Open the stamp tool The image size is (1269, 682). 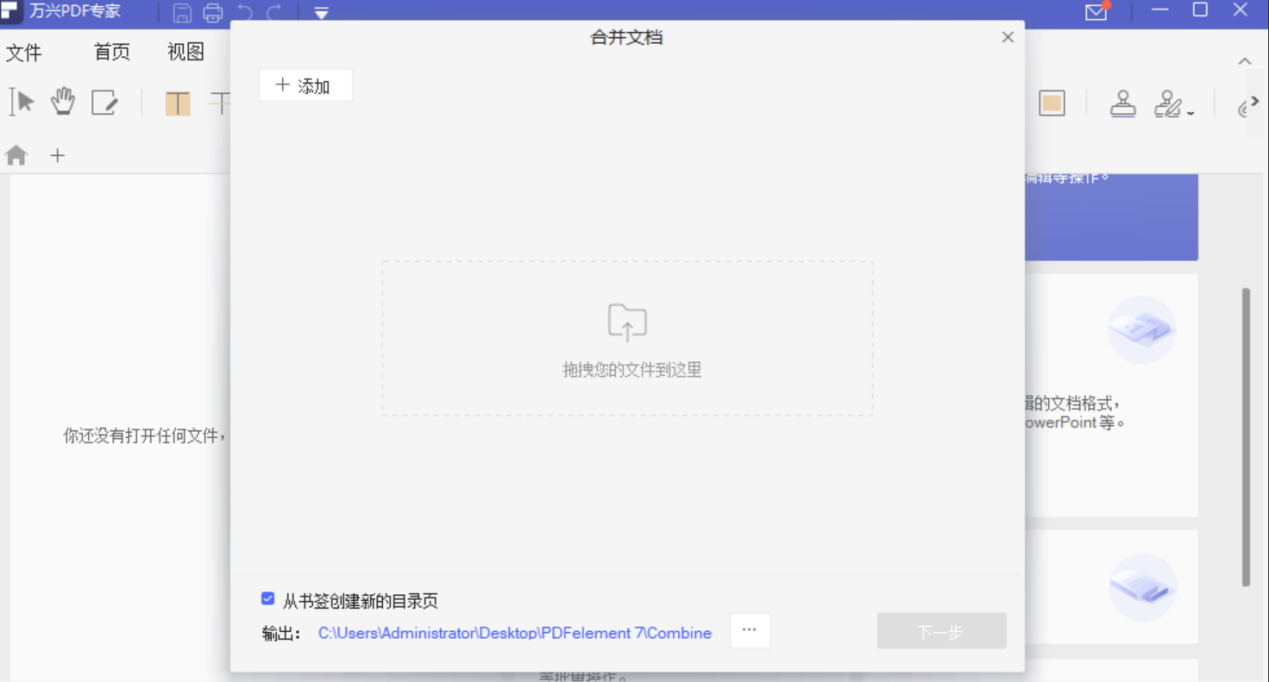[1122, 102]
